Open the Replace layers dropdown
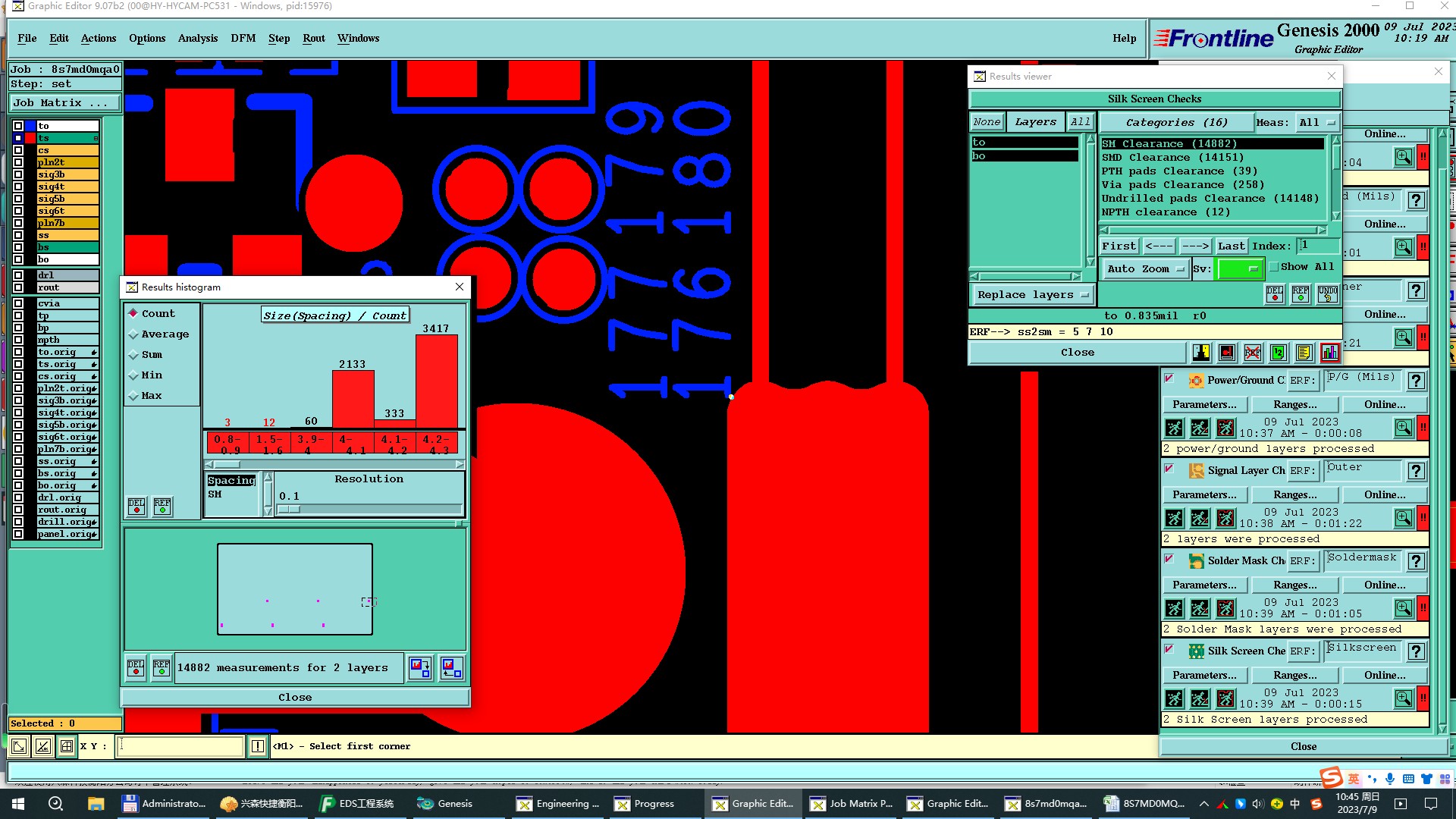Image resolution: width=1456 pixels, height=819 pixels. [x=1033, y=295]
